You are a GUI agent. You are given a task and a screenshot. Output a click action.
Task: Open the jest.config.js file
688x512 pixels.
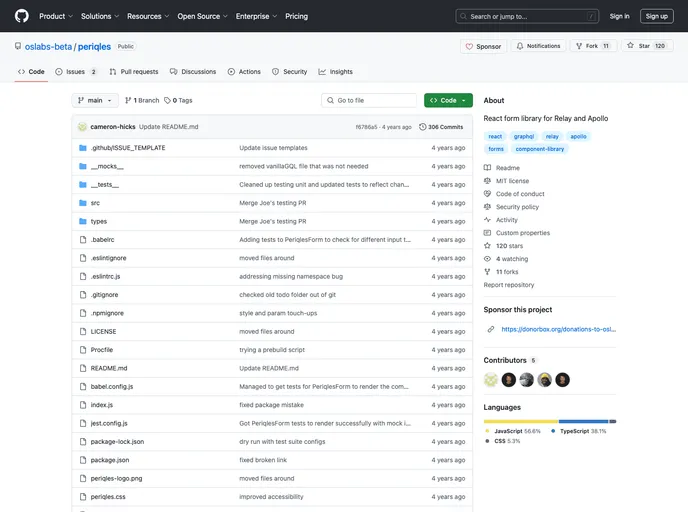109,423
